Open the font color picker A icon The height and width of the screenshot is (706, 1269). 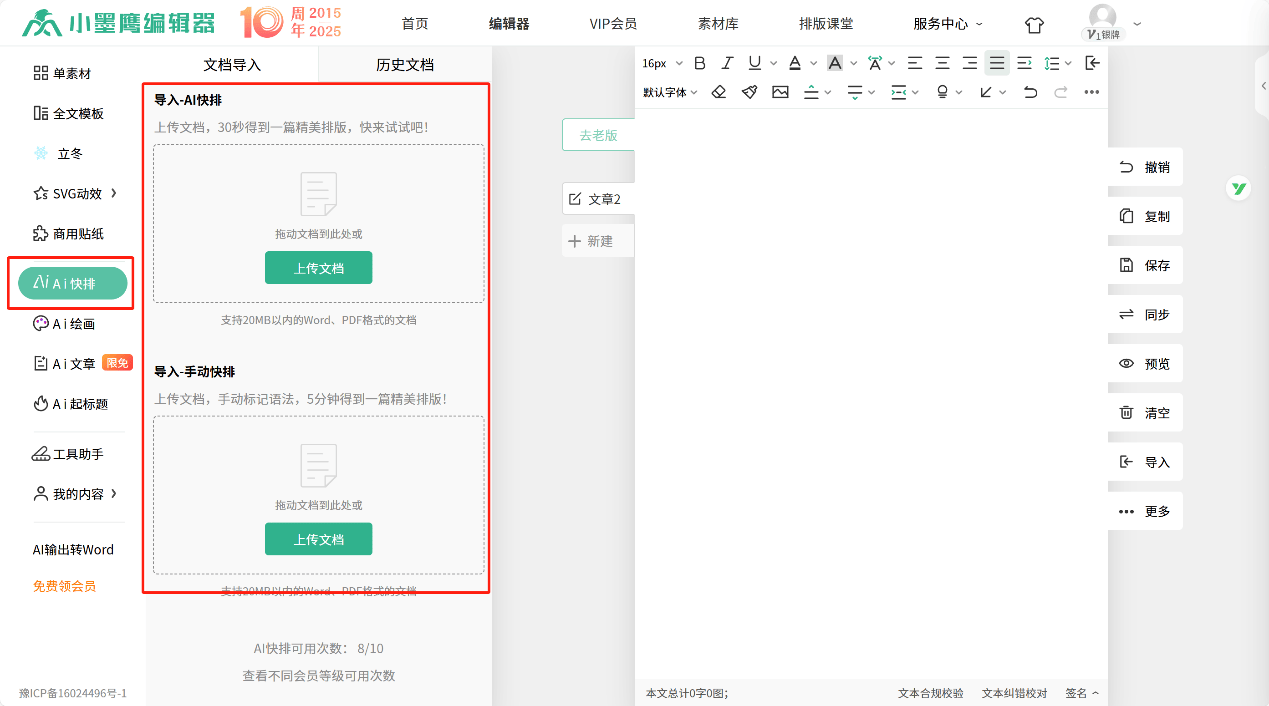(x=795, y=63)
